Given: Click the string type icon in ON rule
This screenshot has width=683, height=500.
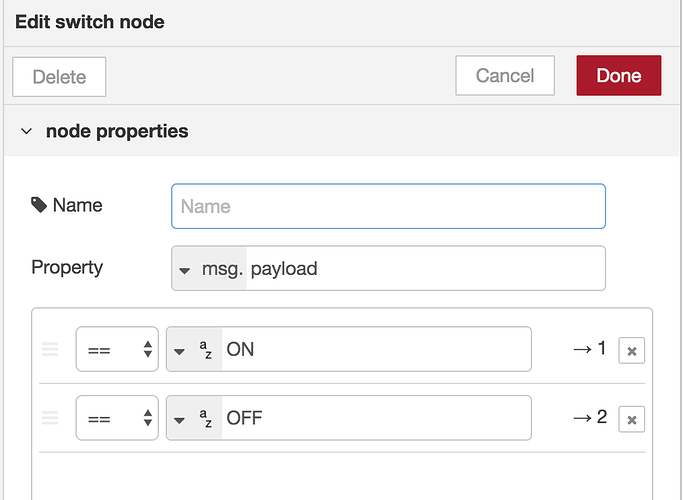Looking at the screenshot, I should [x=206, y=350].
